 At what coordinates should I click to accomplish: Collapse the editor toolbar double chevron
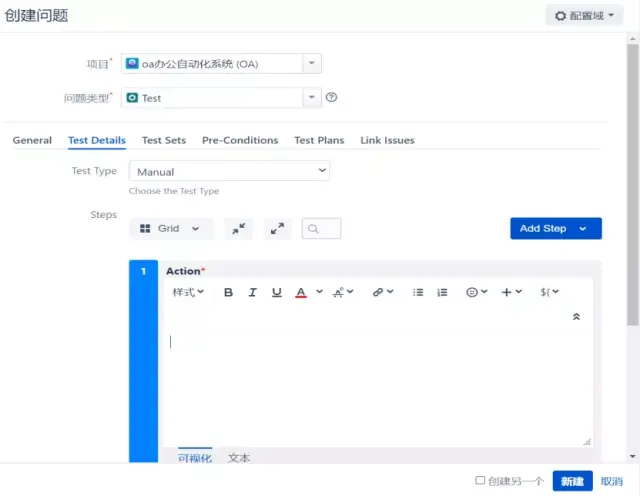click(x=576, y=316)
